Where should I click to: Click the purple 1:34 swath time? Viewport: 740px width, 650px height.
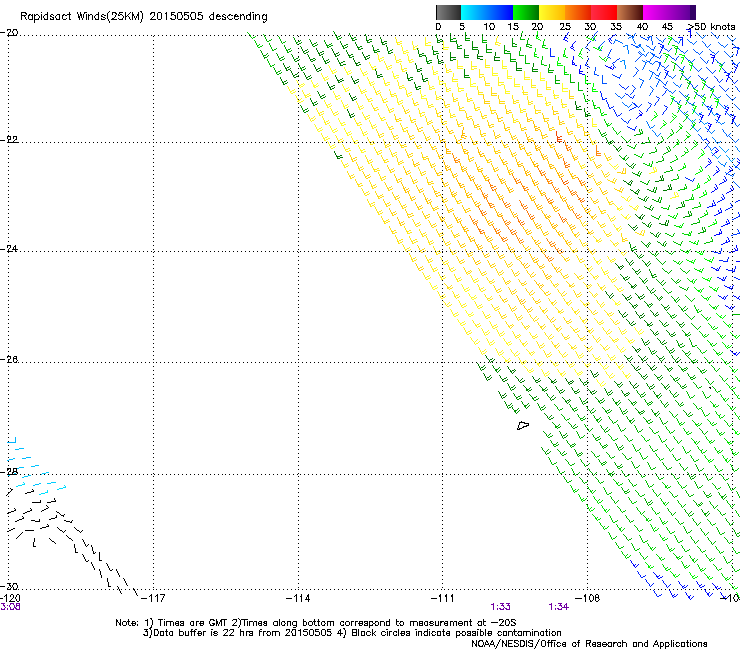[x=558, y=607]
